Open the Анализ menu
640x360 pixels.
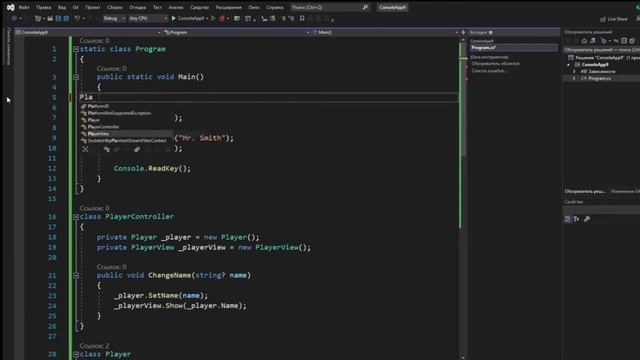click(176, 7)
